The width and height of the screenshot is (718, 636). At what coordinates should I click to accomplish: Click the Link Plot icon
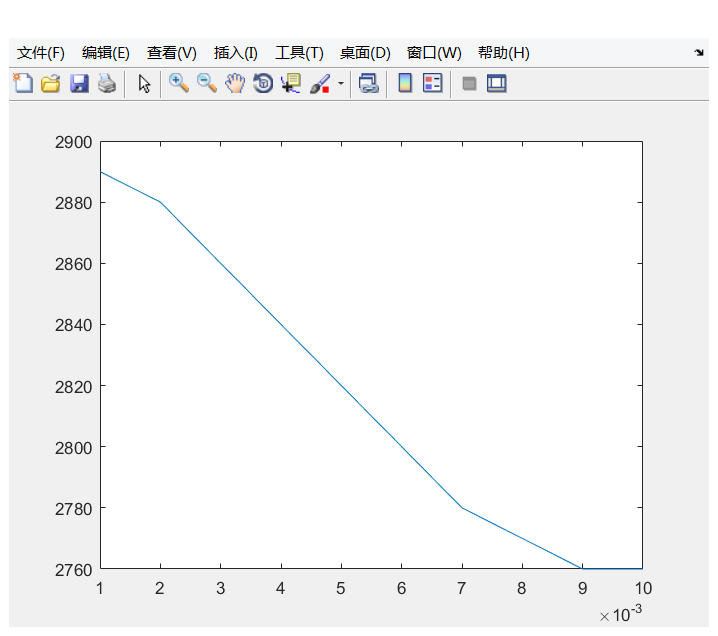point(369,84)
